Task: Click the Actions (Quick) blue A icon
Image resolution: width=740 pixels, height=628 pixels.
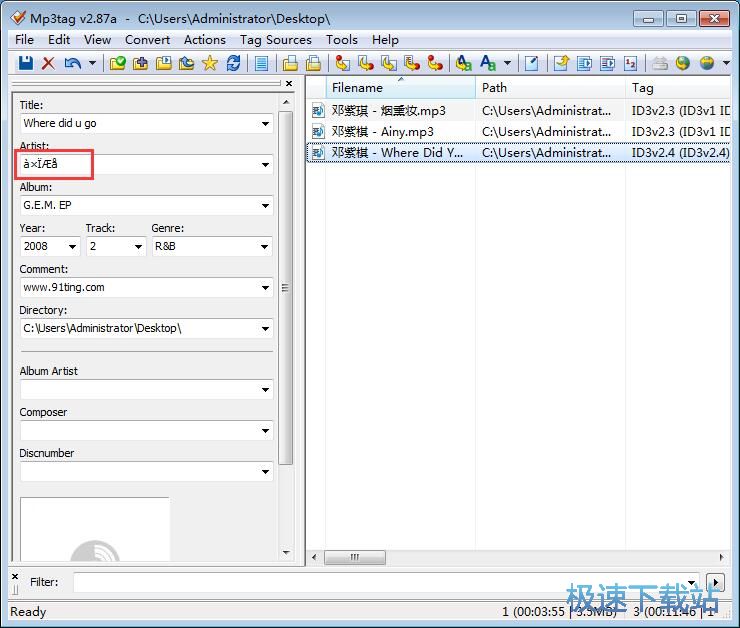Action: (488, 63)
